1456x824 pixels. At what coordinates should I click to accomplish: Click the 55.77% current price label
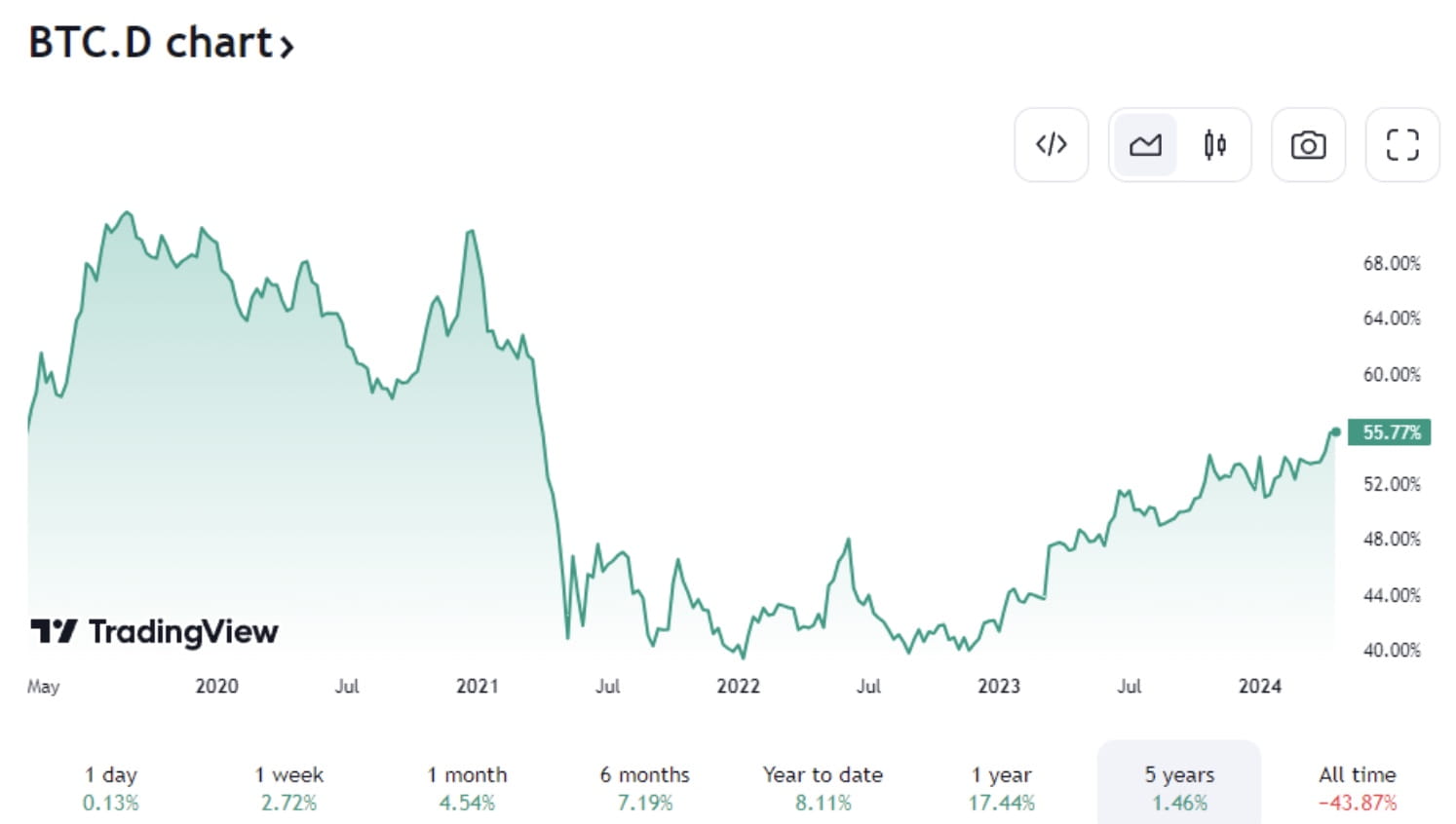[x=1390, y=432]
